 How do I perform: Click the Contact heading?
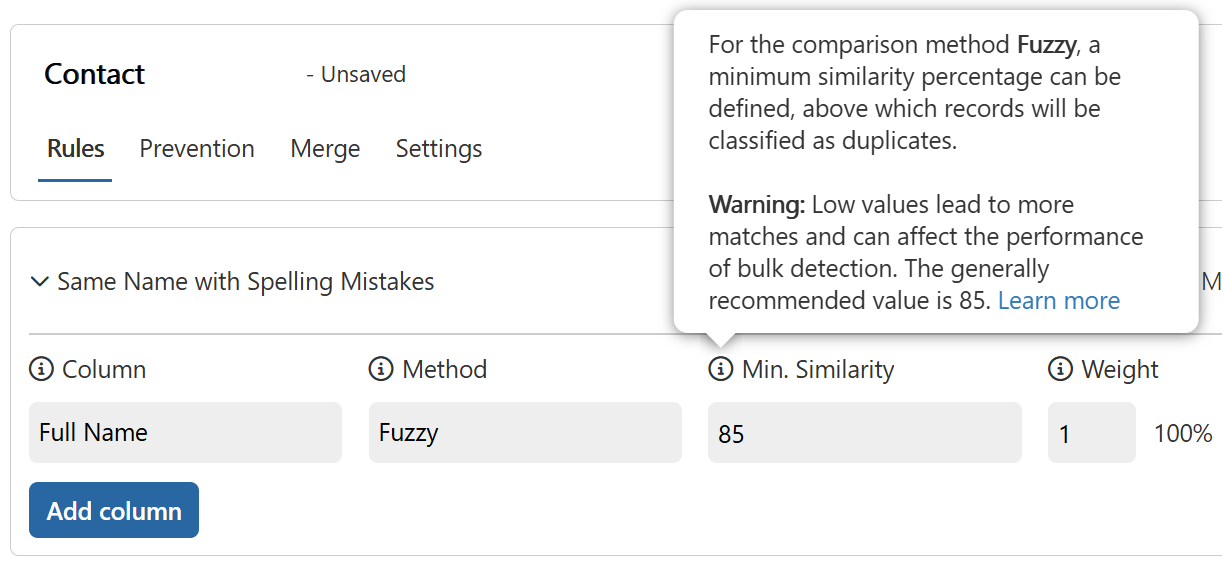click(x=95, y=74)
